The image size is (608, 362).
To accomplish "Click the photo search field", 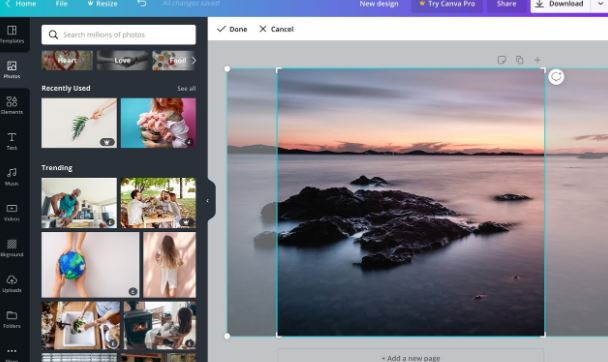I will point(119,35).
